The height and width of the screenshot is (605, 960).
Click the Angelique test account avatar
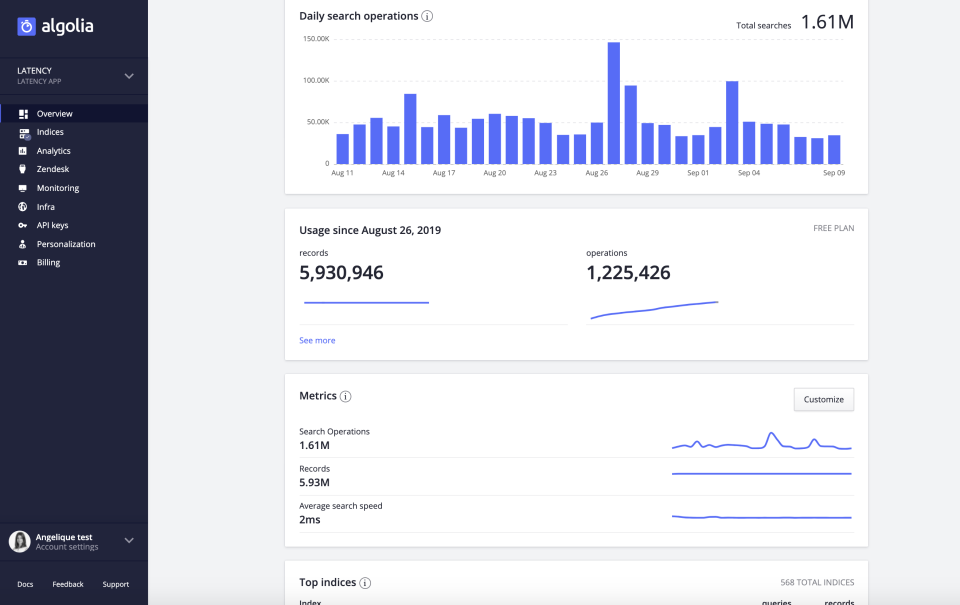[x=18, y=540]
